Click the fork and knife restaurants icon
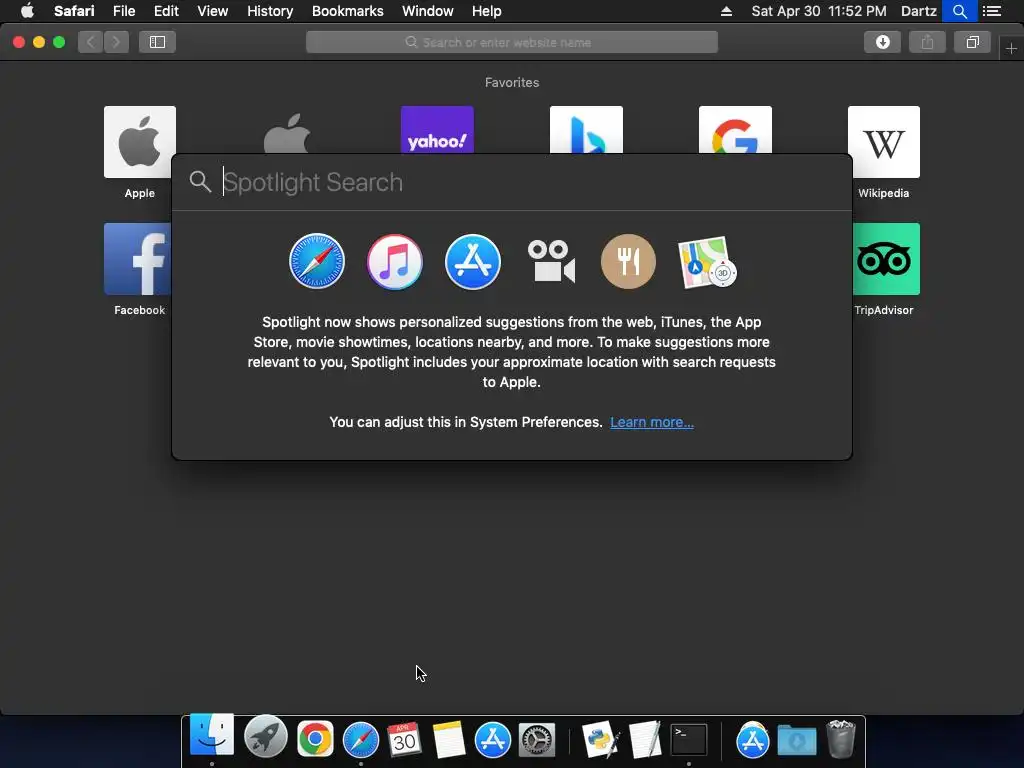This screenshot has height=768, width=1024. click(x=628, y=261)
